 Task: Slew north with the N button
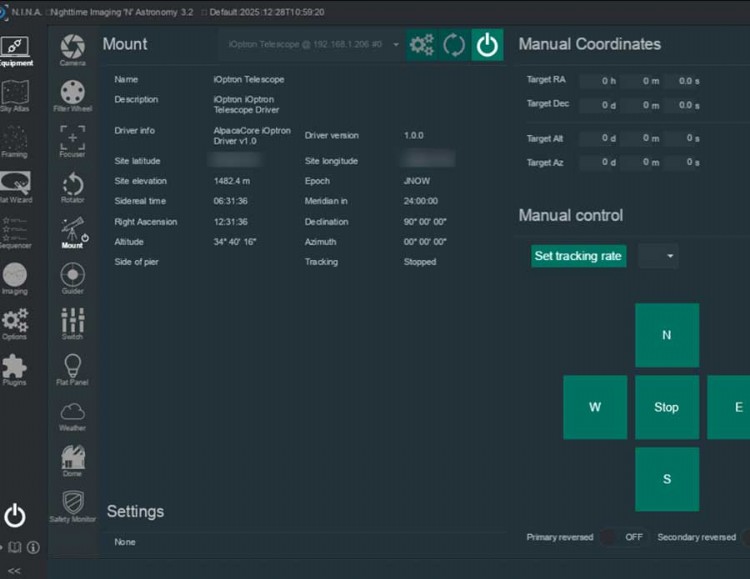click(x=667, y=335)
